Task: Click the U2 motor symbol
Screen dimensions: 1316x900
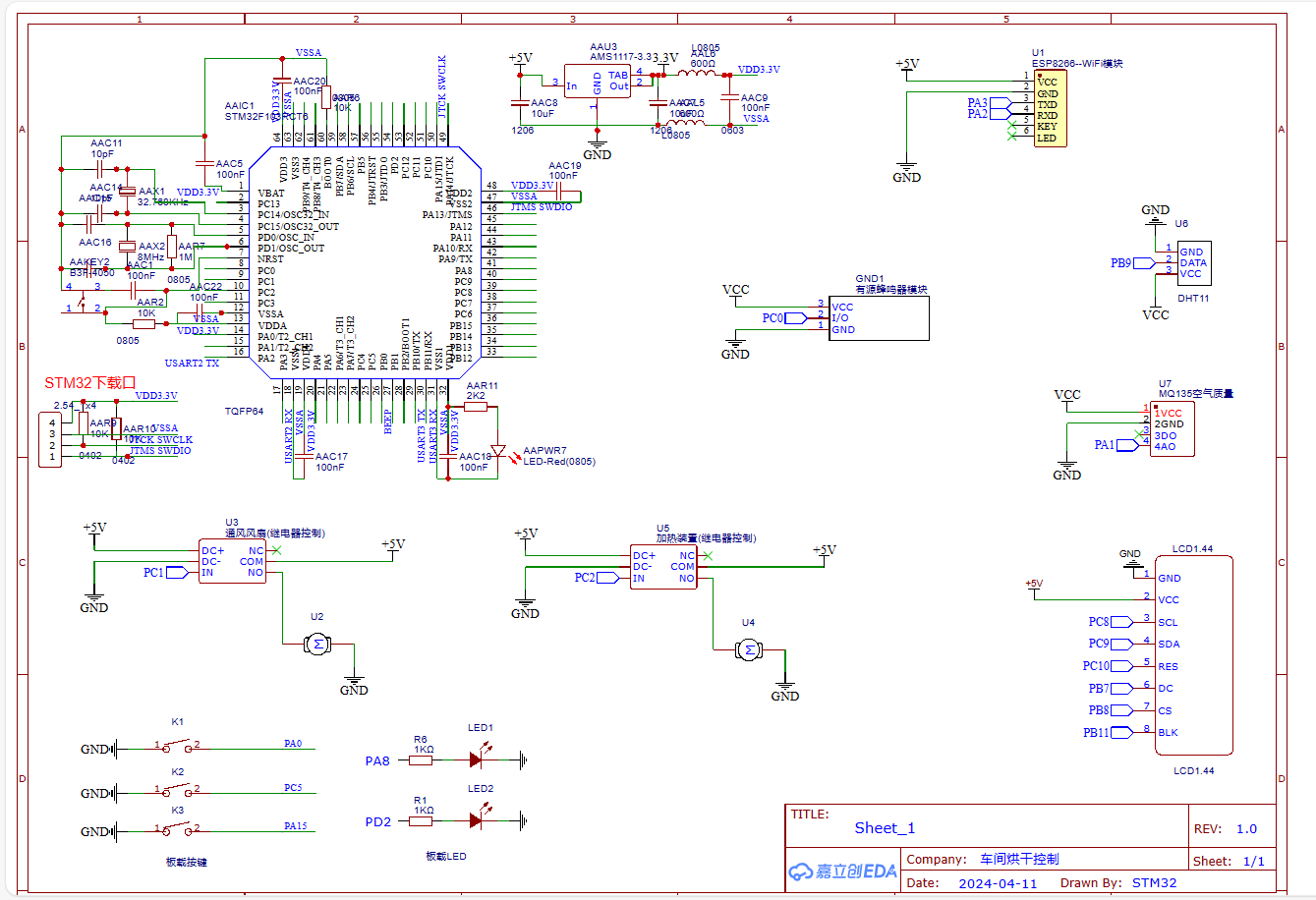Action: [316, 645]
